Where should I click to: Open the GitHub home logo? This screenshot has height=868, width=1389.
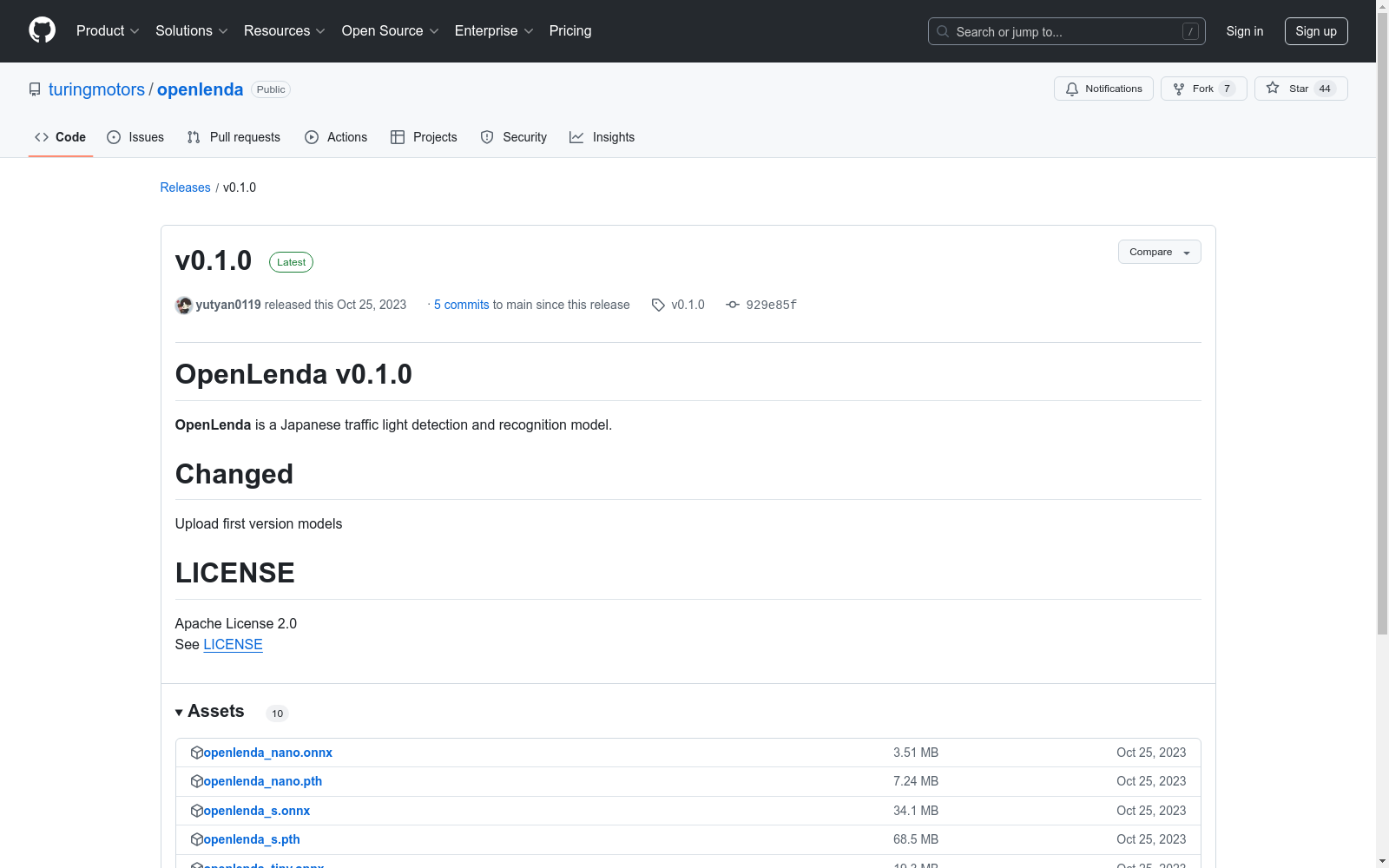(42, 30)
